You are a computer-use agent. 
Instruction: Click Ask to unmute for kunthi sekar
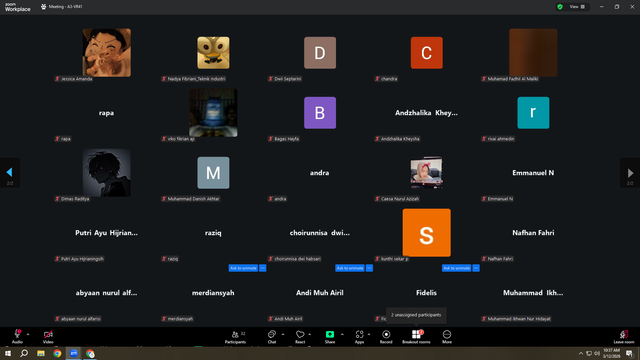(x=456, y=268)
